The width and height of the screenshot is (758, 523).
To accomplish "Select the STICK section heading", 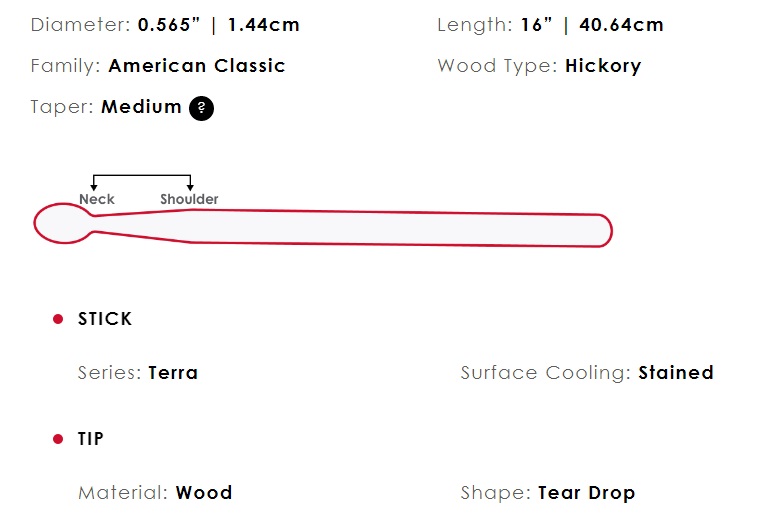I will [105, 319].
